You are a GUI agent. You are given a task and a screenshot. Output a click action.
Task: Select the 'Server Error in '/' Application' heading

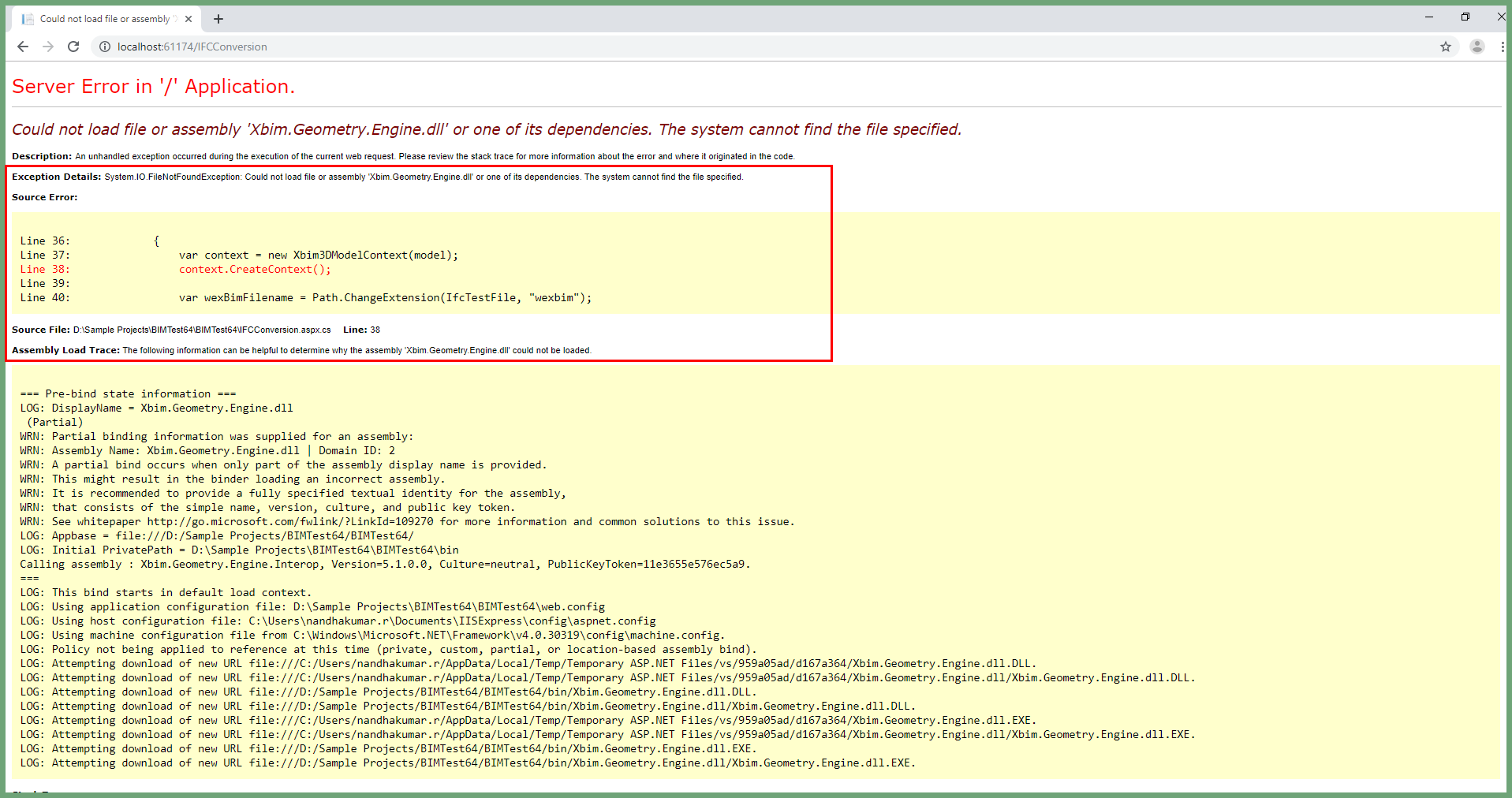153,86
